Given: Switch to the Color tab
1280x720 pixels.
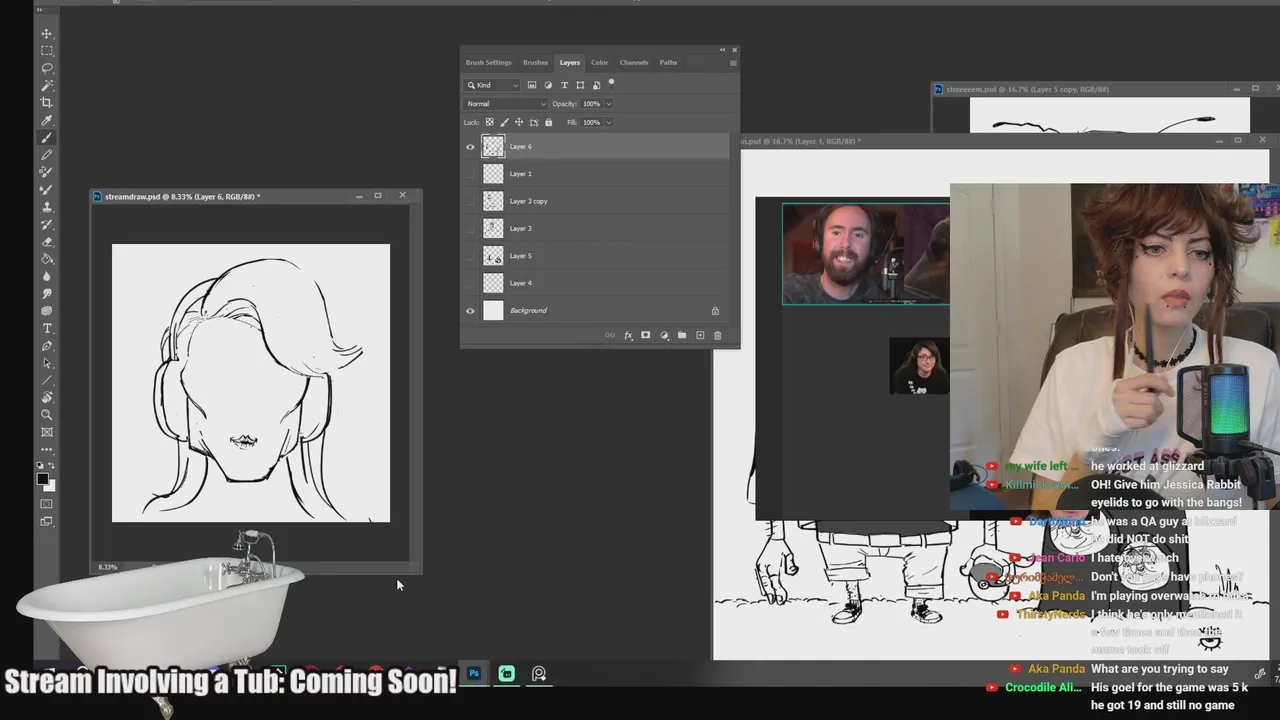Looking at the screenshot, I should tap(599, 62).
